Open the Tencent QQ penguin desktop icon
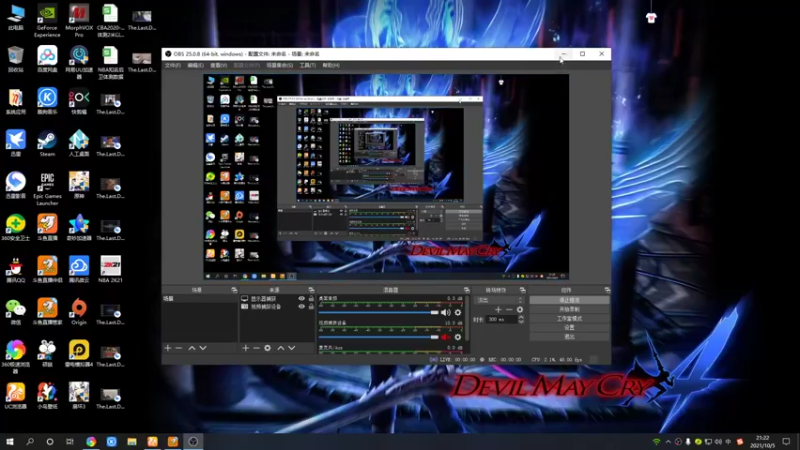Screen dimensions: 800x450 click(x=15, y=269)
